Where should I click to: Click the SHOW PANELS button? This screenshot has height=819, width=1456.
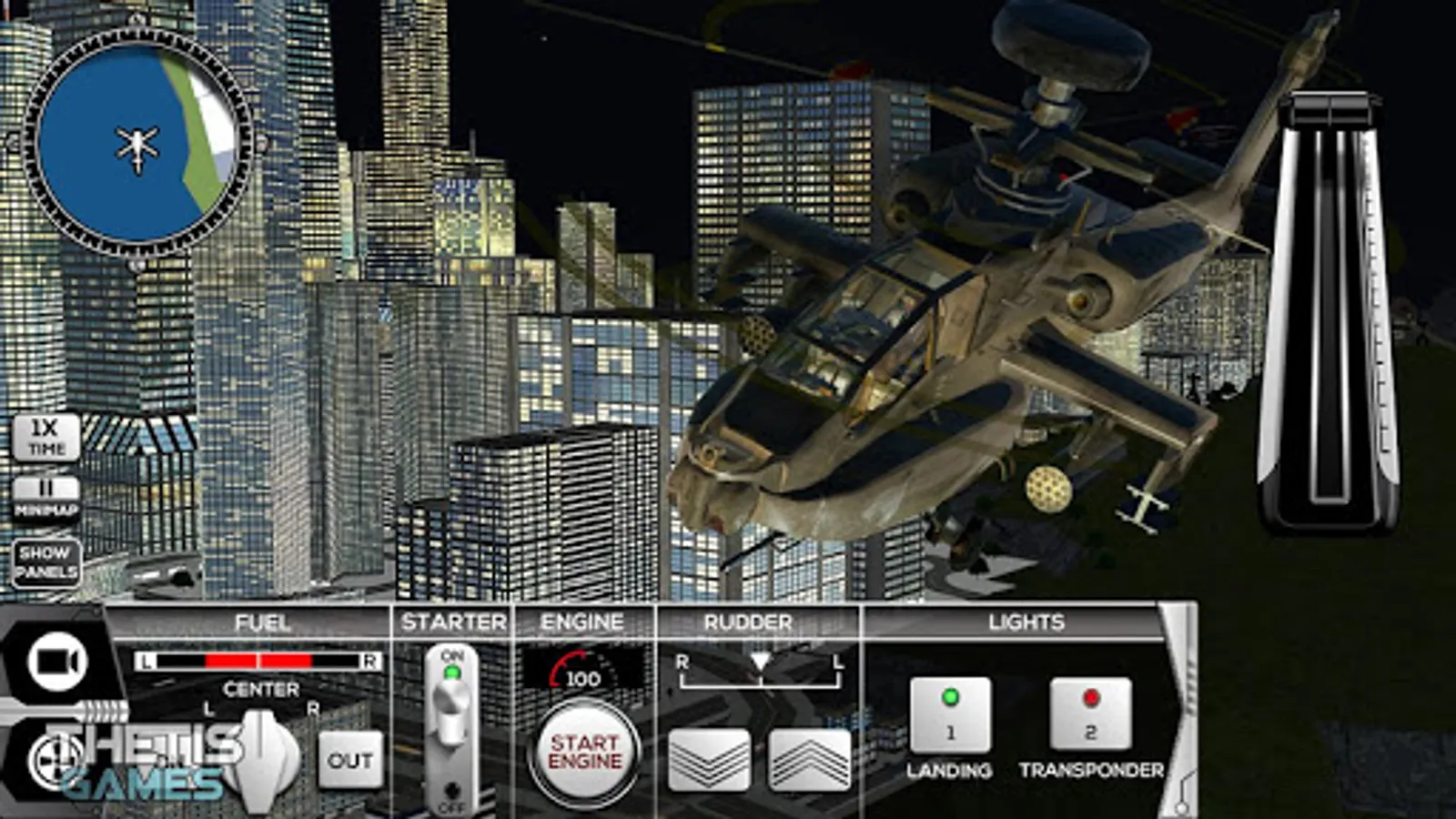45,562
